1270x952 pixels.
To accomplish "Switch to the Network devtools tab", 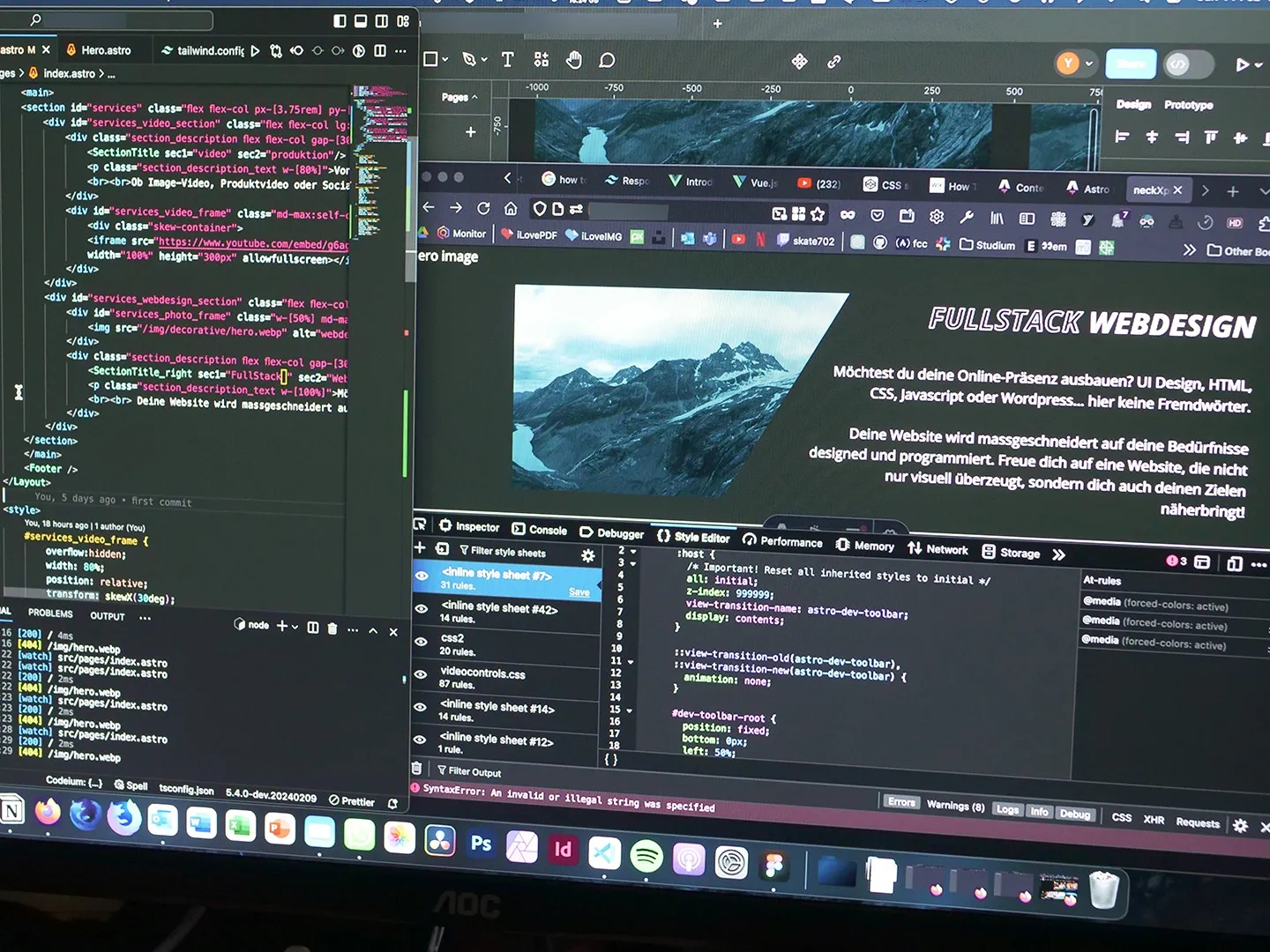I will tap(938, 549).
